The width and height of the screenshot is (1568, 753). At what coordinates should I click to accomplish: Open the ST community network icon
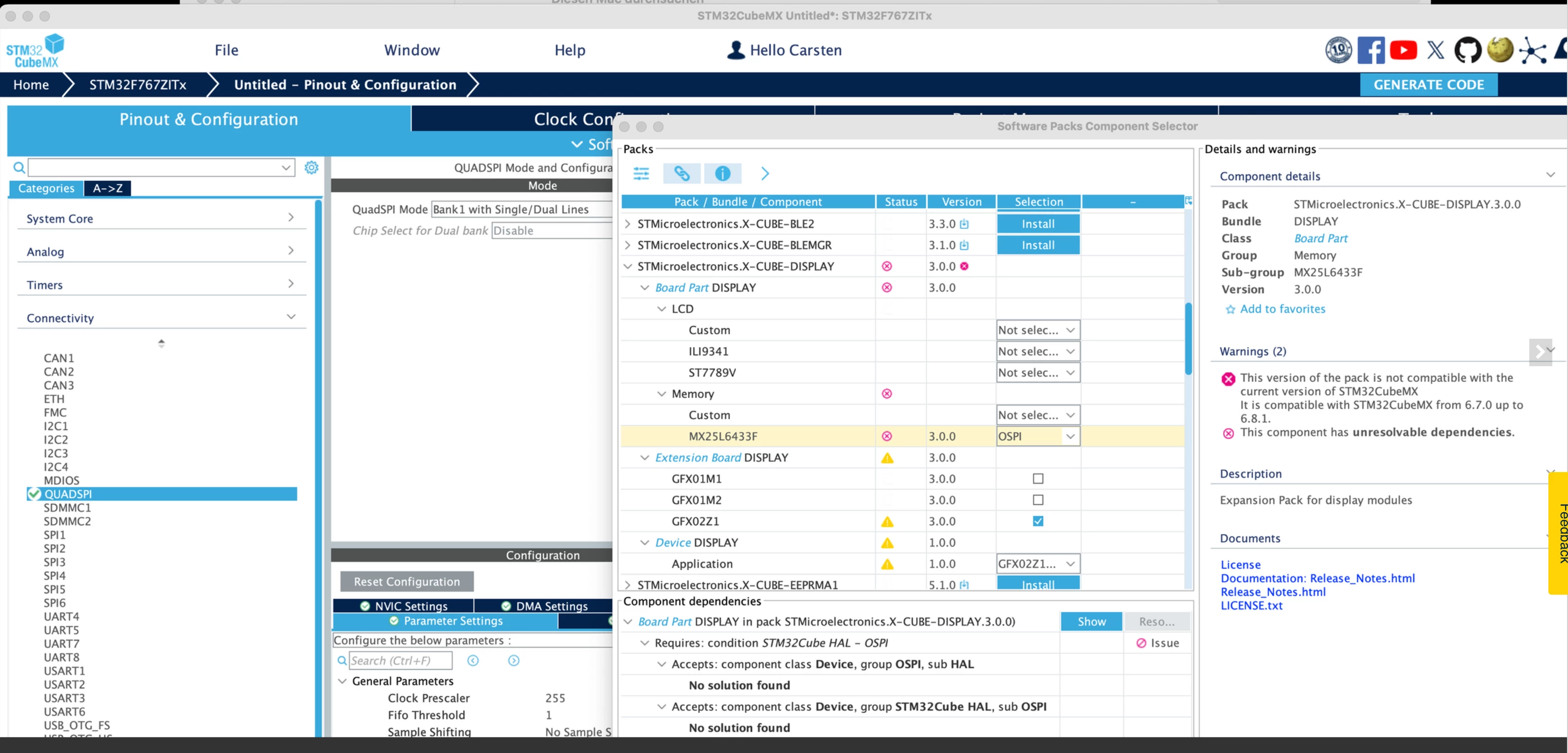(1532, 50)
